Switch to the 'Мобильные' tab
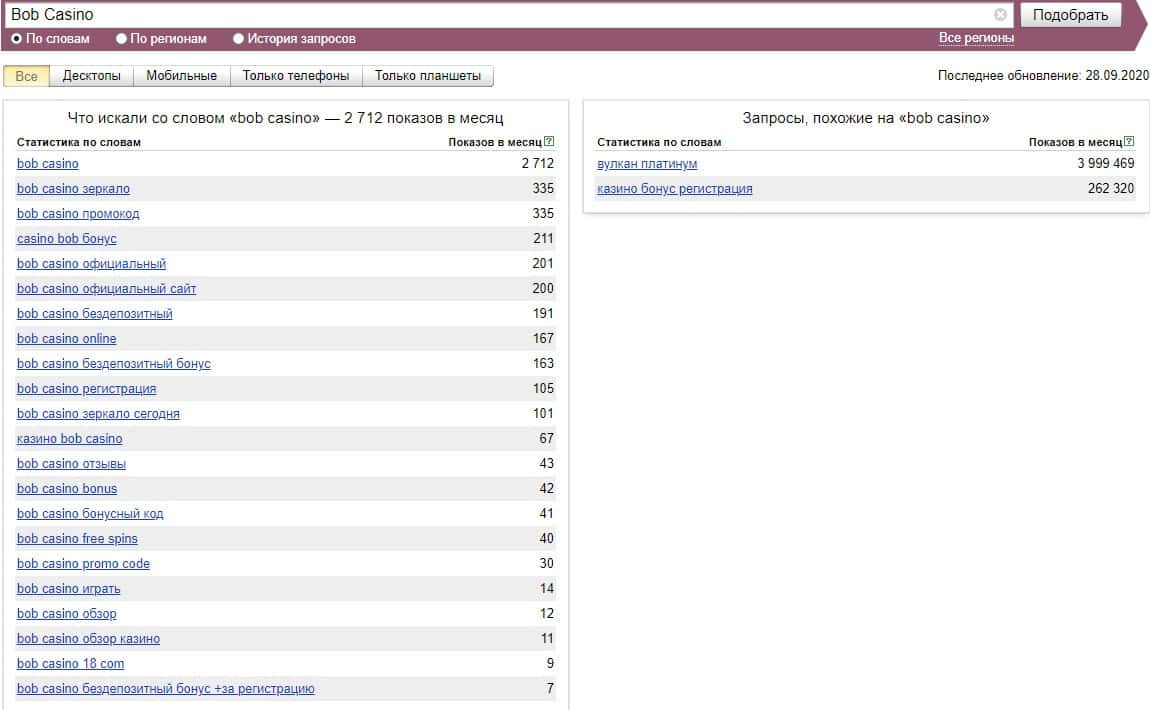1150x710 pixels. point(181,76)
